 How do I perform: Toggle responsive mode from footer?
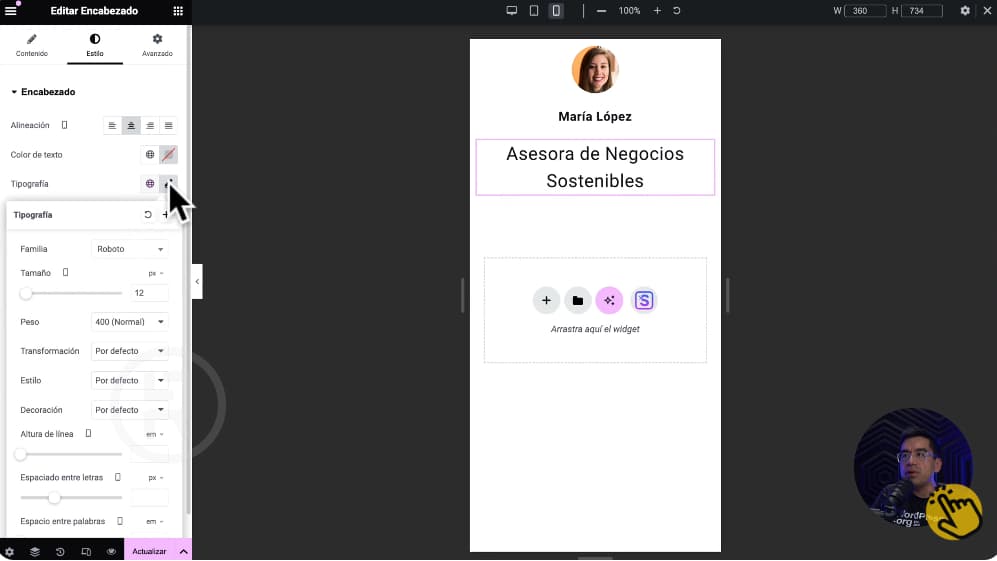coord(86,551)
